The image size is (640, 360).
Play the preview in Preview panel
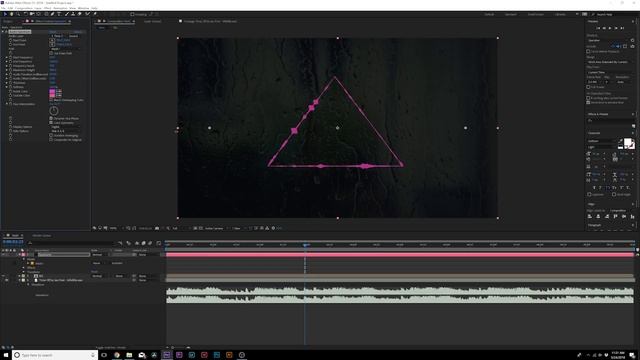[610, 28]
